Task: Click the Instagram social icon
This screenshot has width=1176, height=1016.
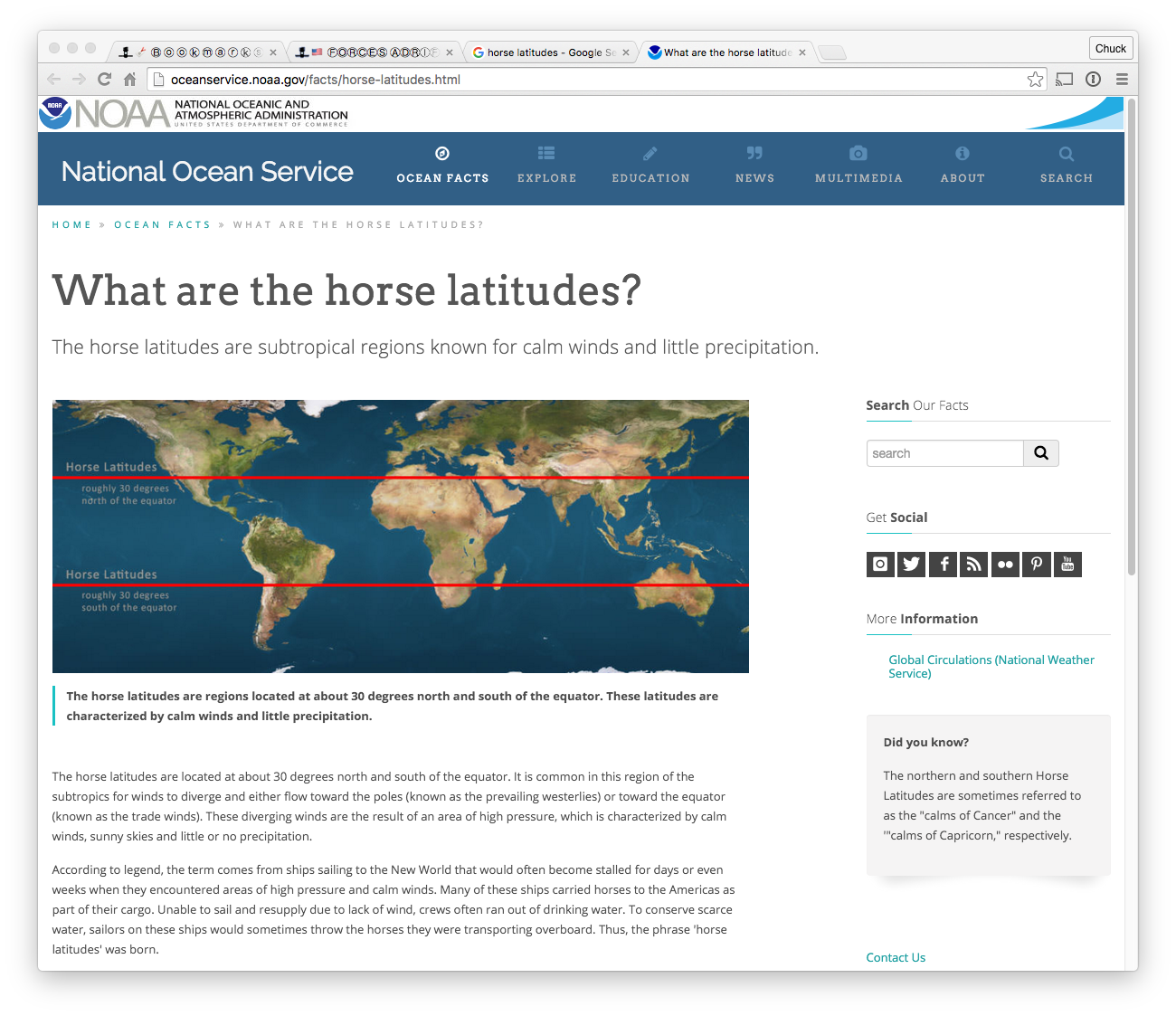Action: click(x=880, y=565)
